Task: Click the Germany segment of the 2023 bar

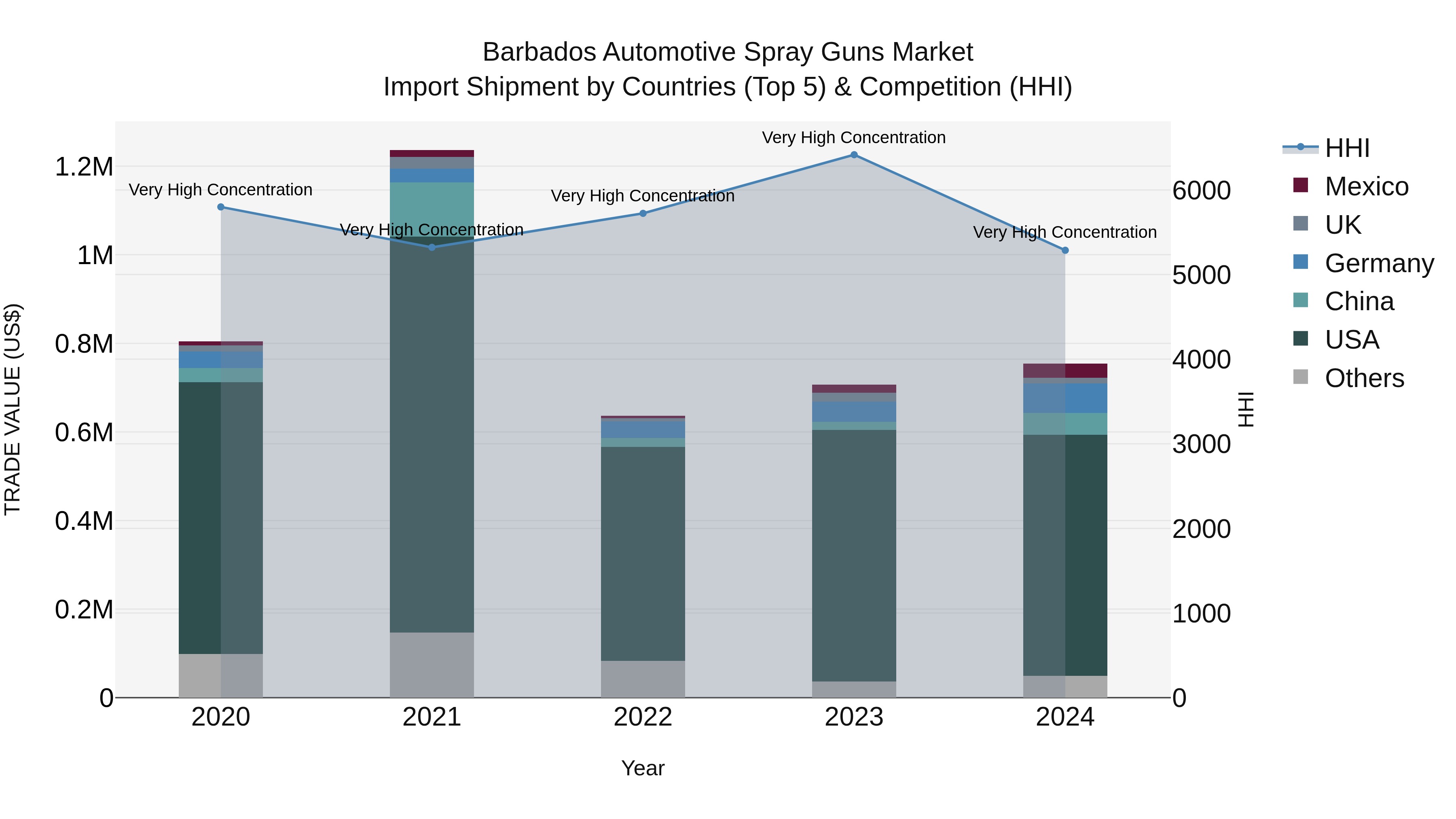Action: click(854, 412)
